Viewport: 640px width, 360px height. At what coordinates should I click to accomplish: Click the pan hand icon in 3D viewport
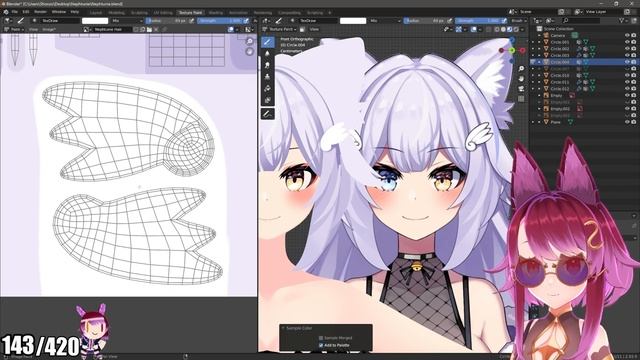tap(521, 78)
